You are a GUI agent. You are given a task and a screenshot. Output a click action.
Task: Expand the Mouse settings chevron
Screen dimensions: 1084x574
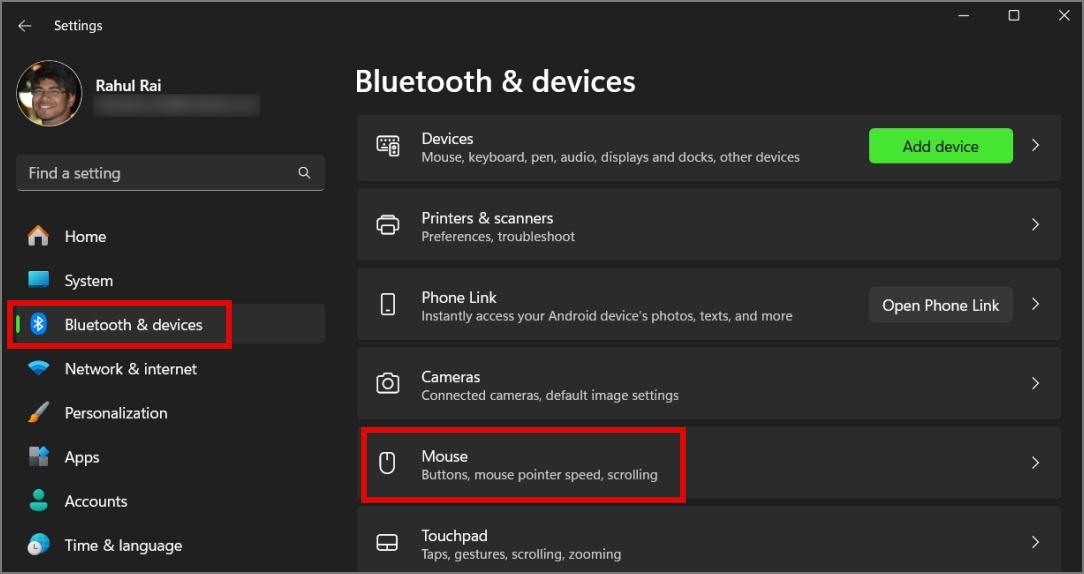(1036, 463)
